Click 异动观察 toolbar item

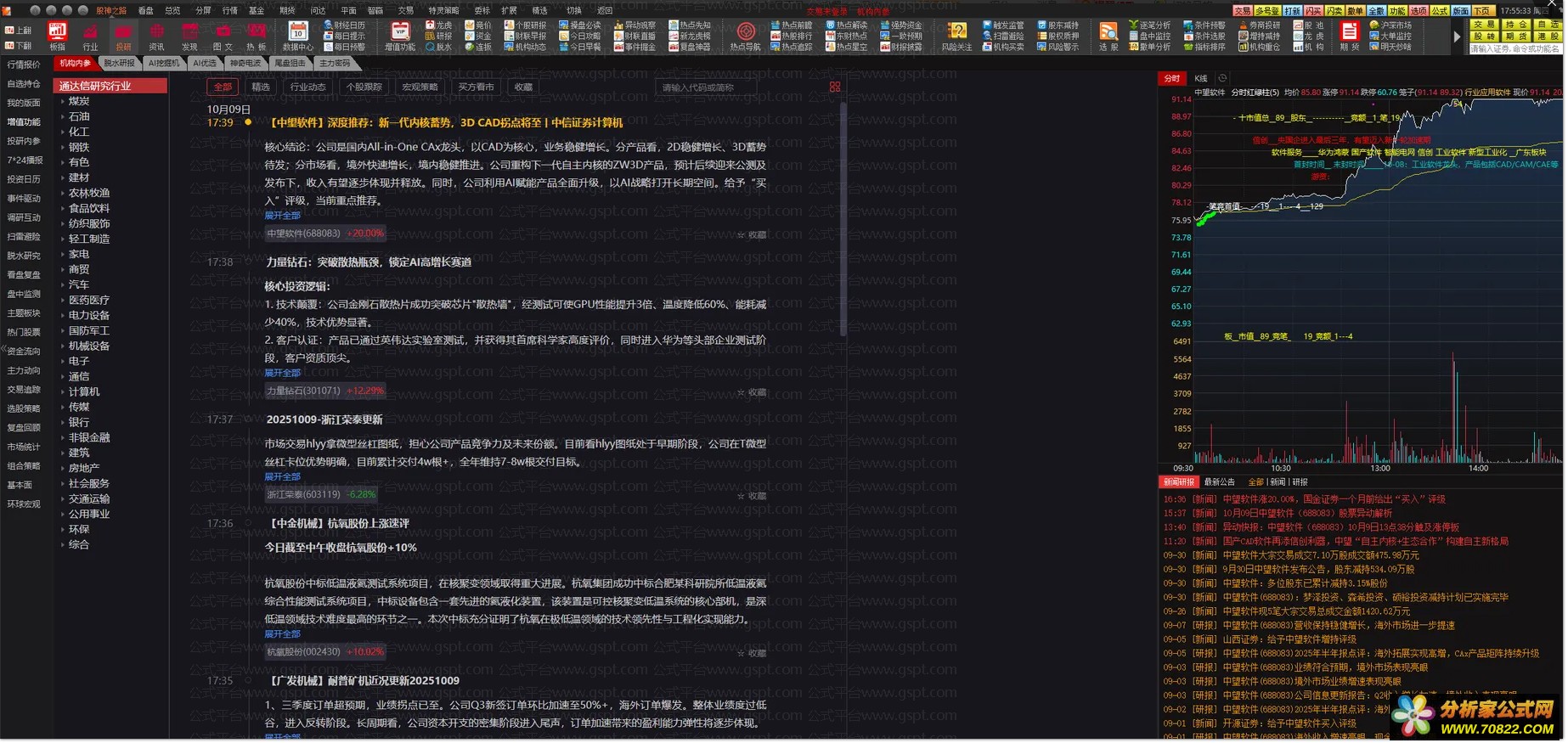click(635, 25)
